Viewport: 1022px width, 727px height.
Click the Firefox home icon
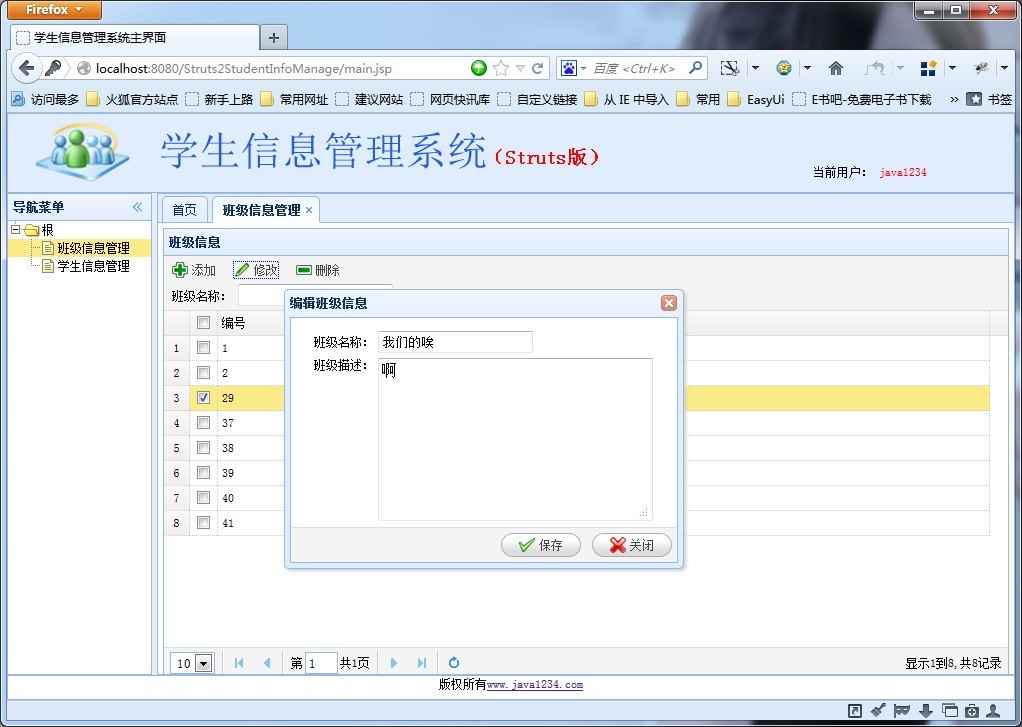[x=836, y=68]
